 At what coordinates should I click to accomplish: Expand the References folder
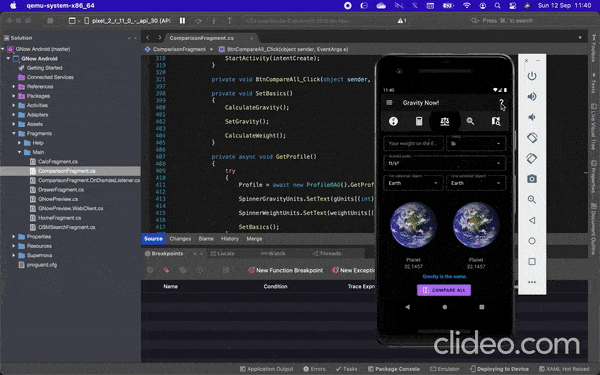point(14,86)
